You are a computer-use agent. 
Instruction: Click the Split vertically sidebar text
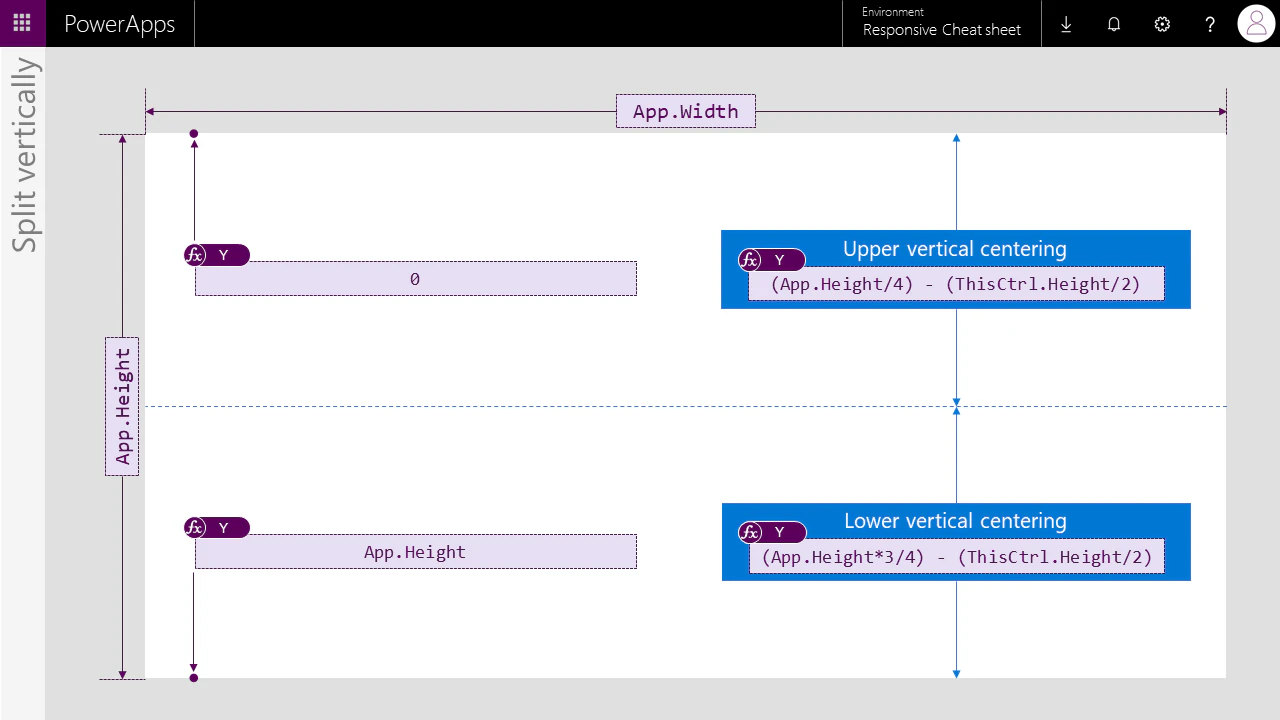[24, 155]
